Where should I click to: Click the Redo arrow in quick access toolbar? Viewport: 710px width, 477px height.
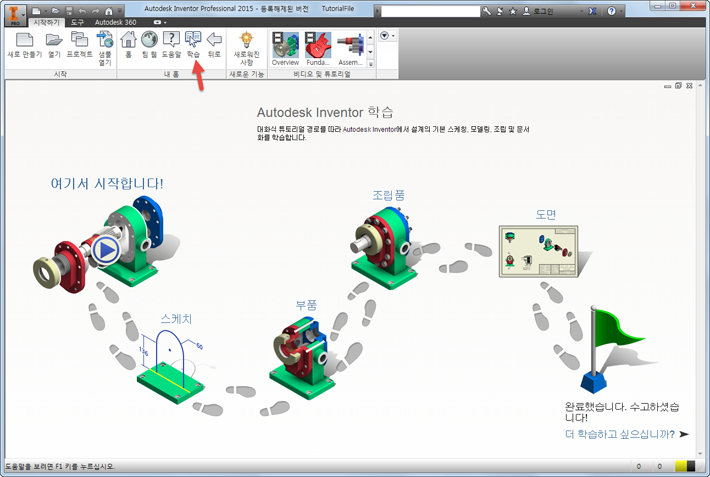tap(95, 10)
